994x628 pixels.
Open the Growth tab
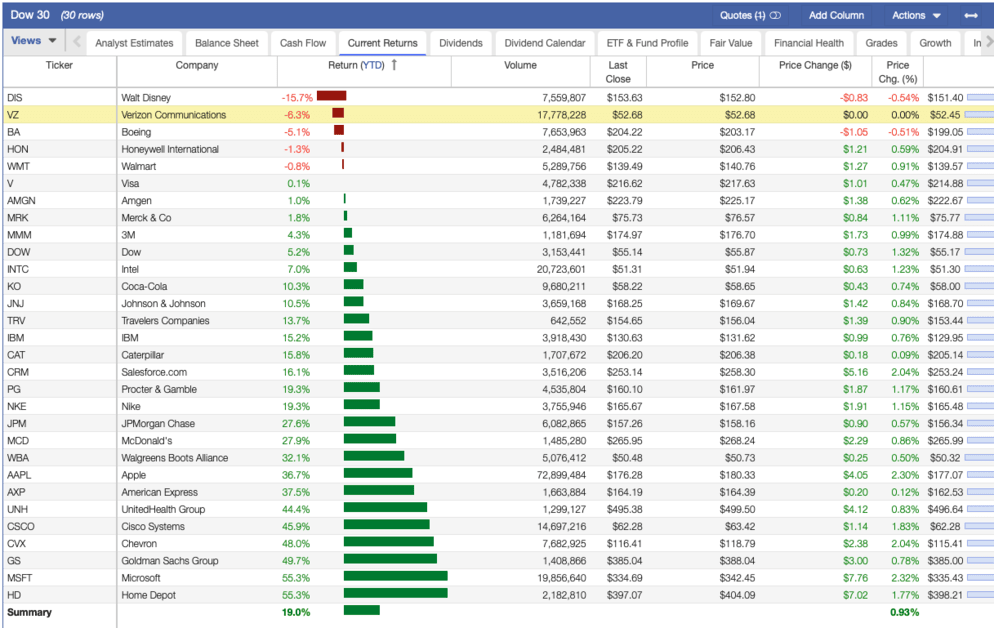(x=935, y=43)
